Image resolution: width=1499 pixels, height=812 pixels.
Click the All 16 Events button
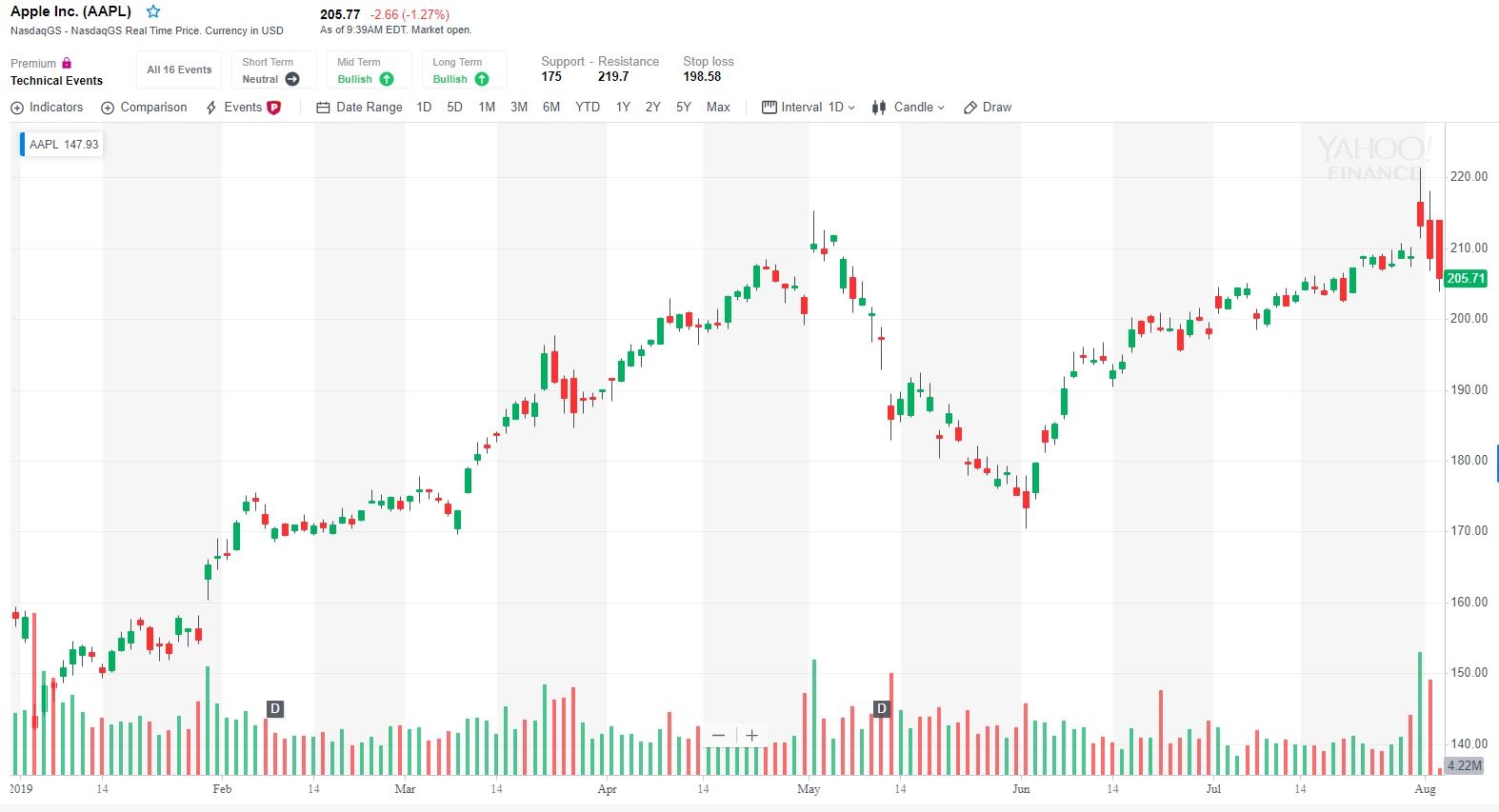pos(179,69)
